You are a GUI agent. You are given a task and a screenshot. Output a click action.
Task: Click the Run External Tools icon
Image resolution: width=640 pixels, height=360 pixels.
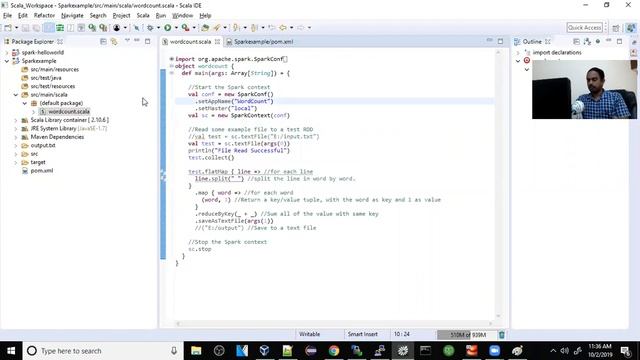pos(185,28)
